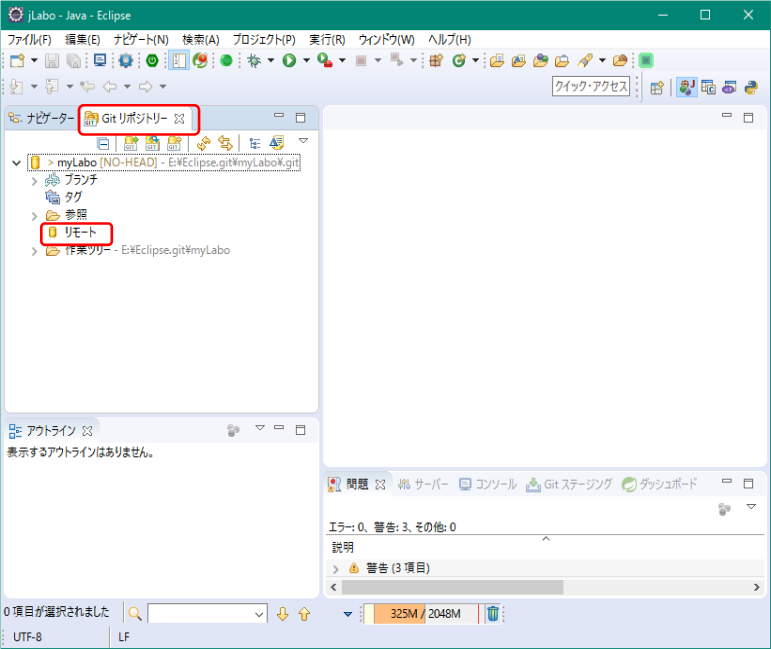Switch to the Git ステージング tab
Screen dimensions: 771x649
[x=569, y=484]
